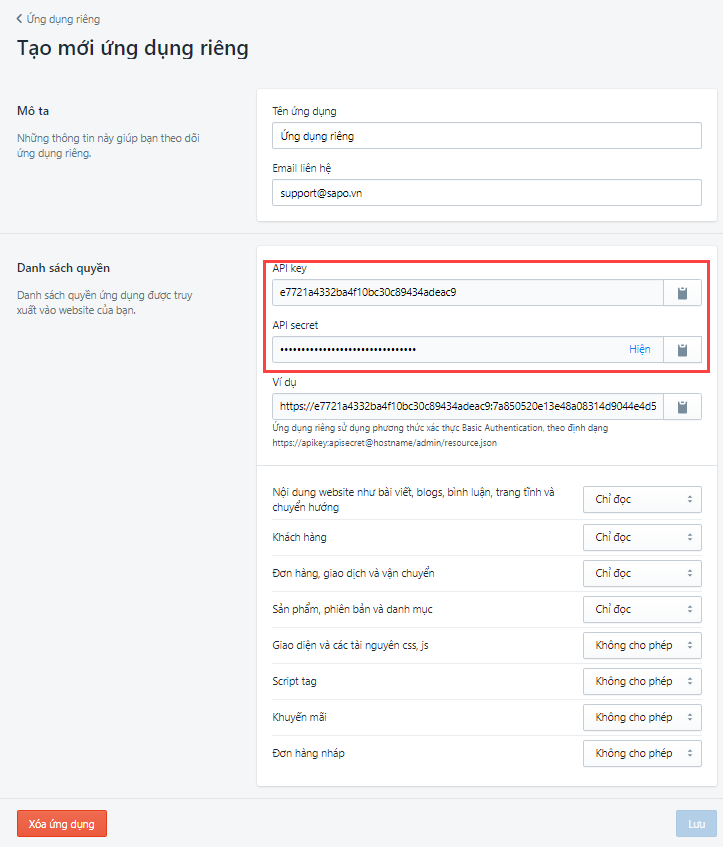Open Đơn hàng nháp permission dropdown

click(642, 753)
